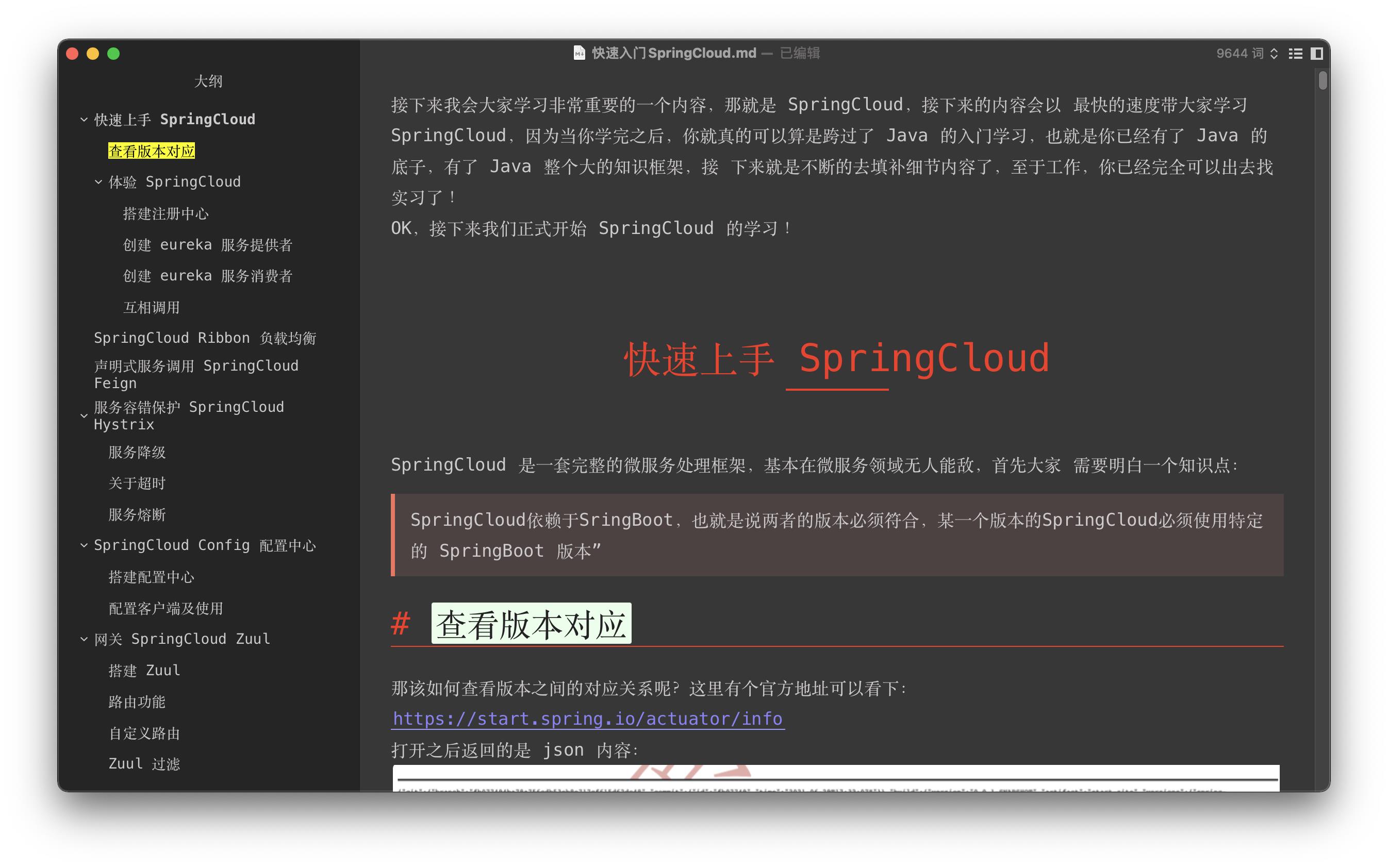Open 自定义路由 in outline

(x=145, y=733)
